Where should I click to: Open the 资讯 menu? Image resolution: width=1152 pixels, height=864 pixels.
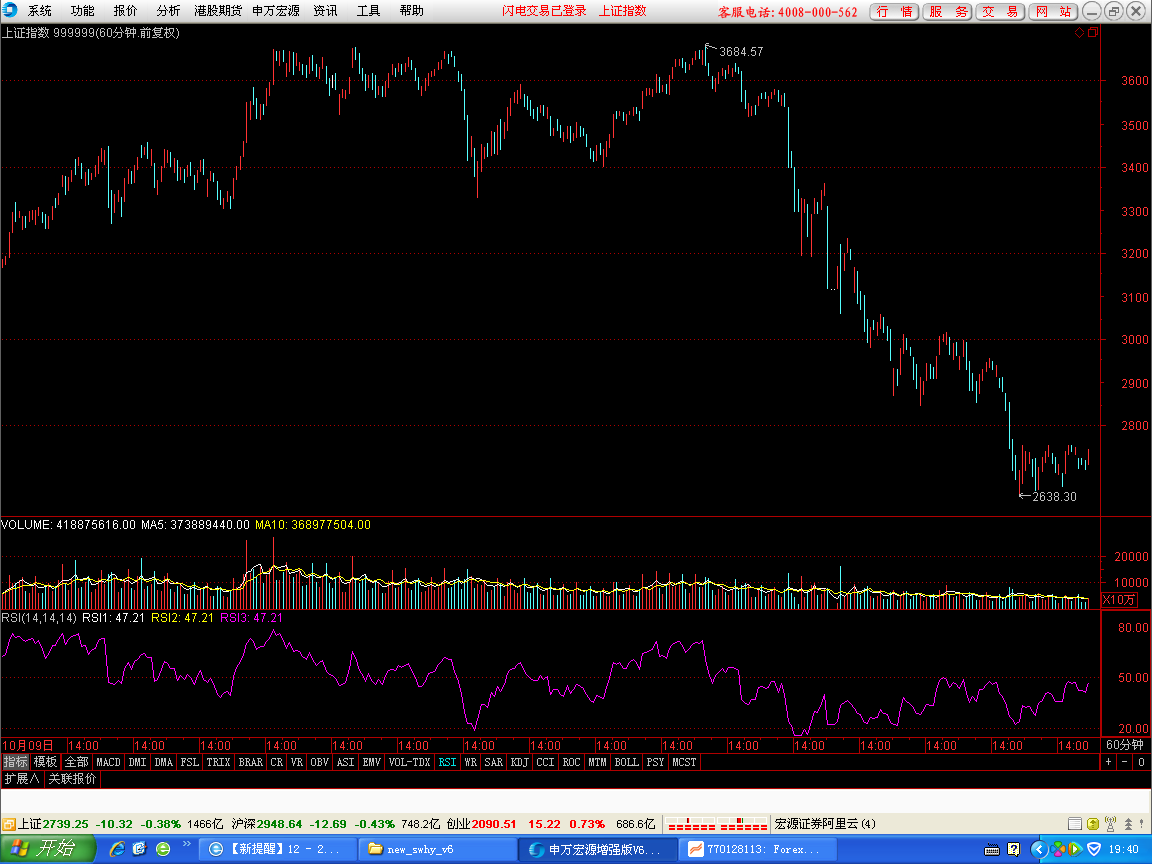(x=325, y=10)
